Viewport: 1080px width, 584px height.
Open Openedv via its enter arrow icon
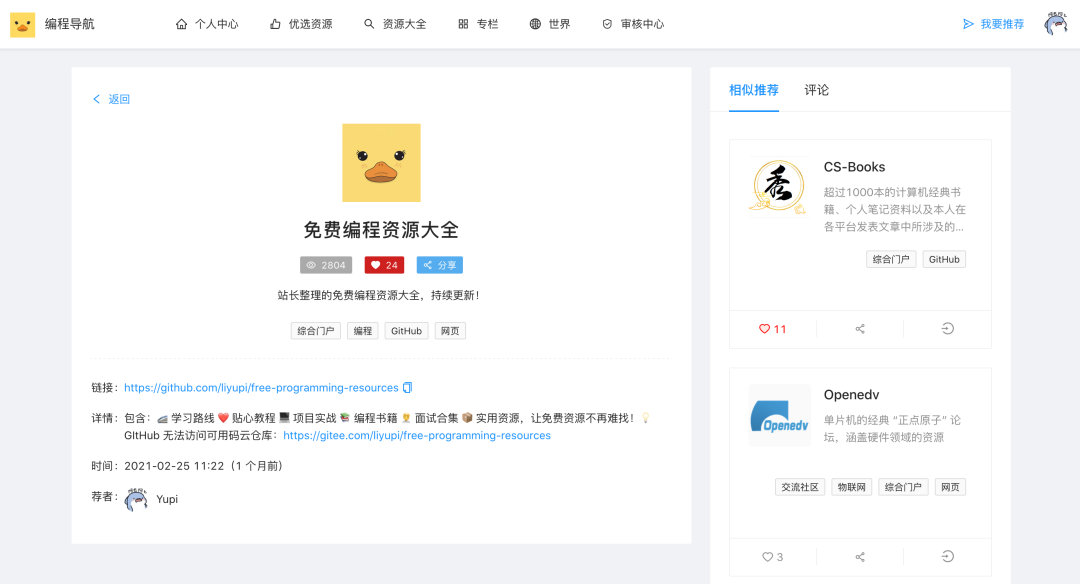pos(947,557)
